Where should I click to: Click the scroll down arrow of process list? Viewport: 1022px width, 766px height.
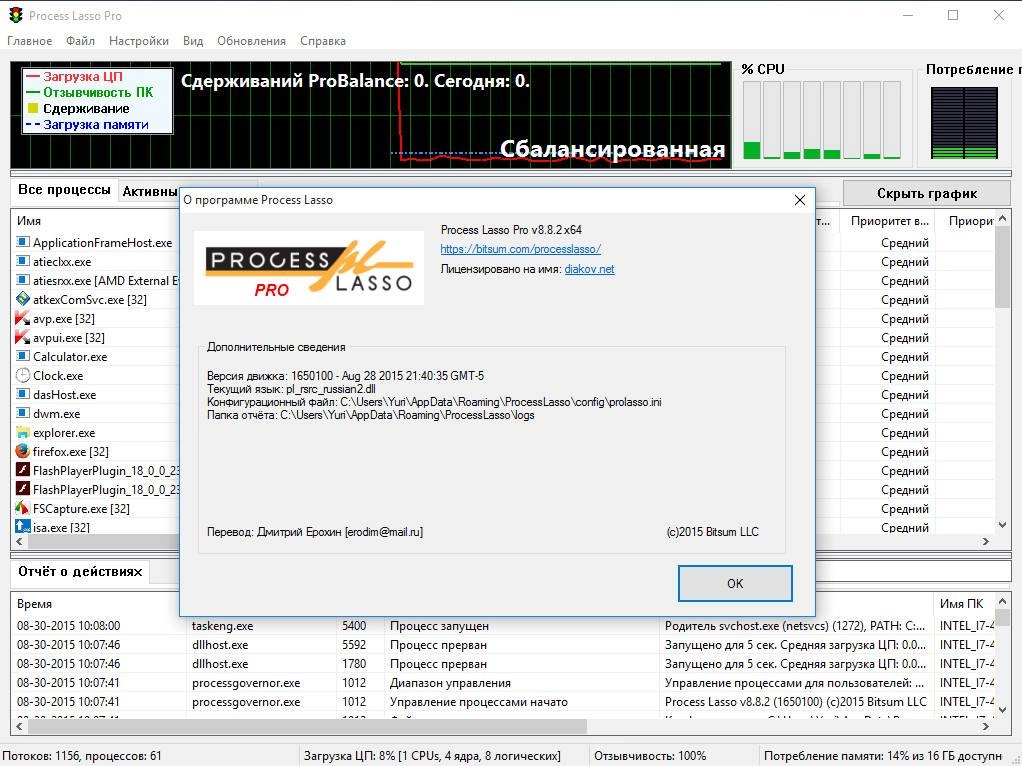(1002, 525)
